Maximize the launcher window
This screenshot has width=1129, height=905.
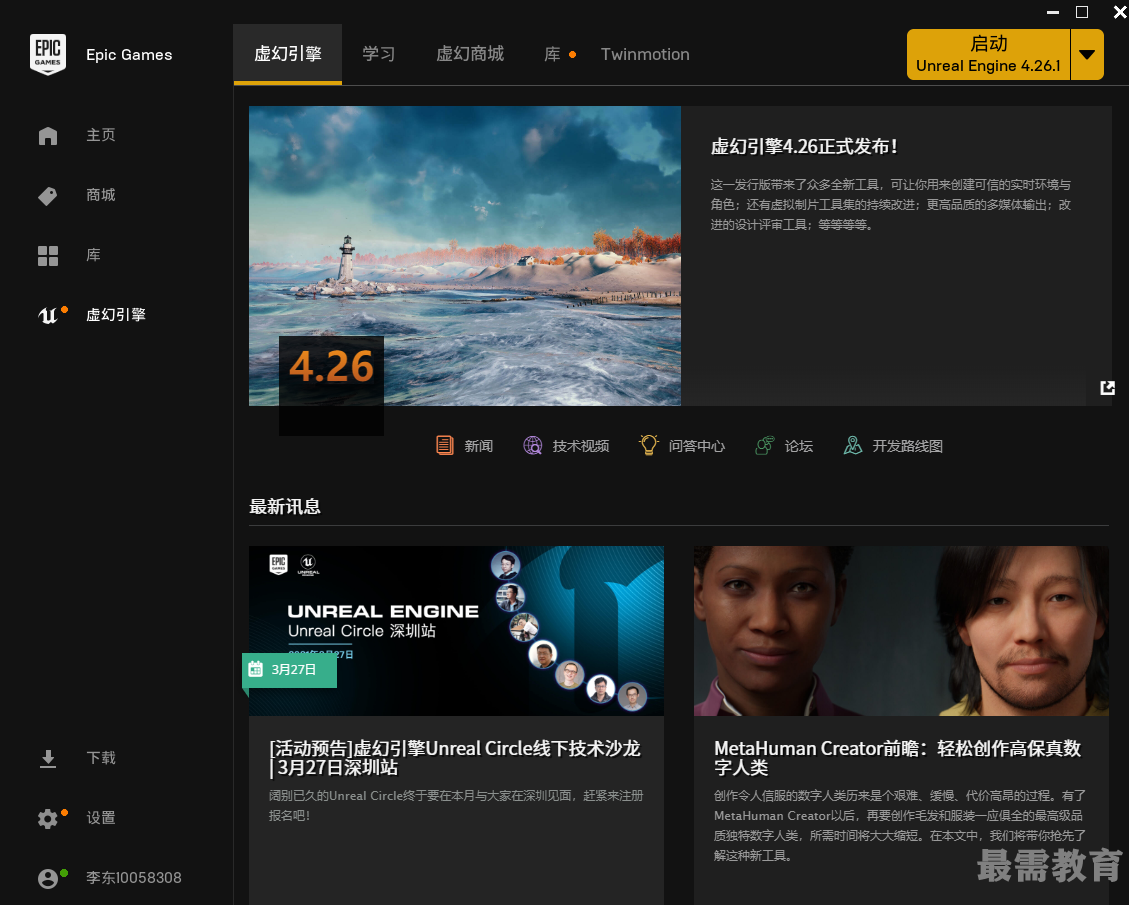1081,12
